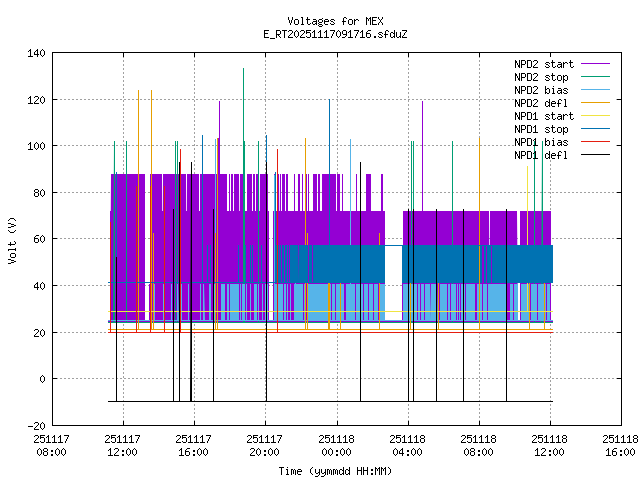Click the -20 y-axis tick label

35,425
